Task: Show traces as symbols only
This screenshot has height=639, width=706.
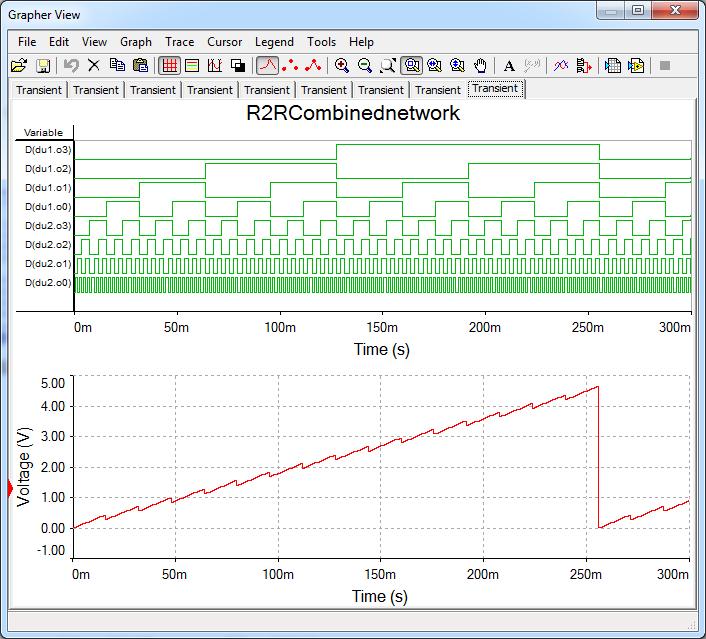Action: pos(290,66)
